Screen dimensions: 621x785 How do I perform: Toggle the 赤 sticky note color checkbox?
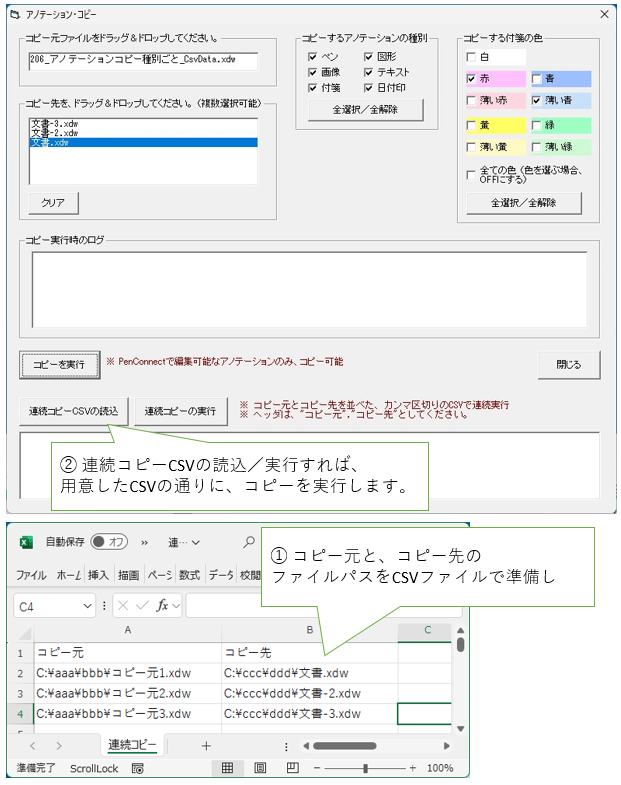[x=472, y=78]
